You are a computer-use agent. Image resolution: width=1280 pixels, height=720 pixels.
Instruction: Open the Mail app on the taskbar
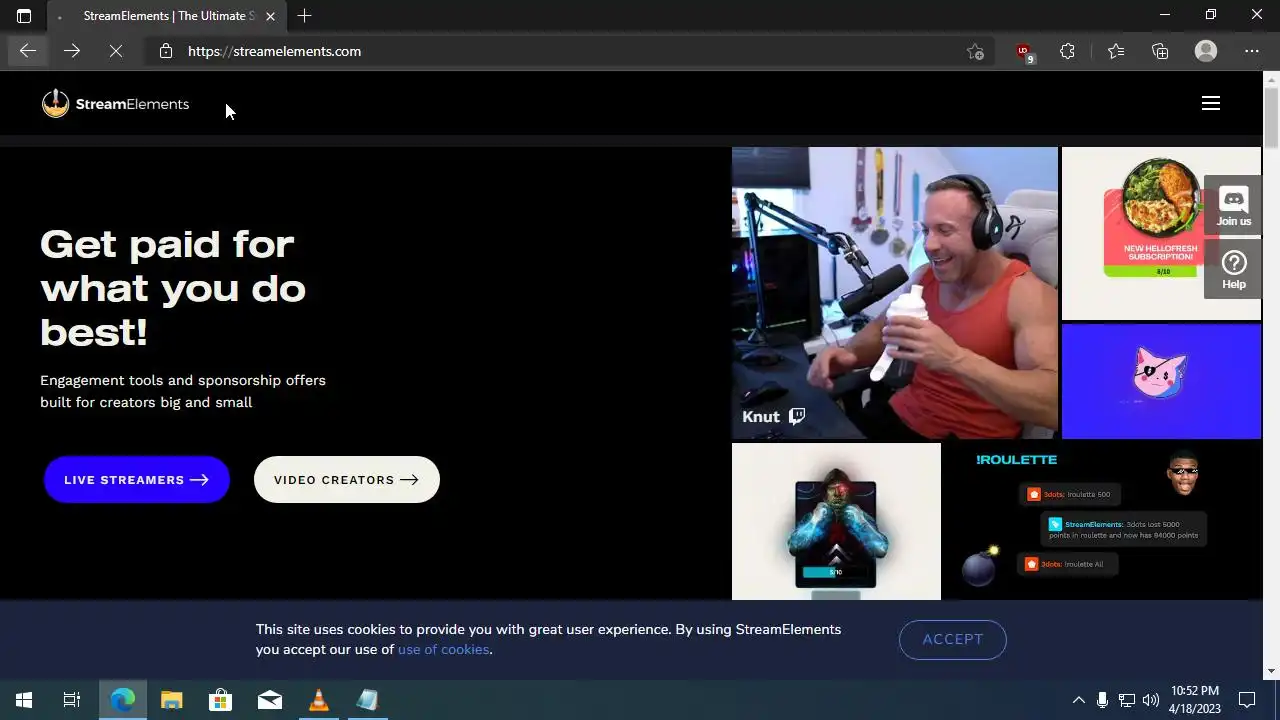pyautogui.click(x=270, y=700)
